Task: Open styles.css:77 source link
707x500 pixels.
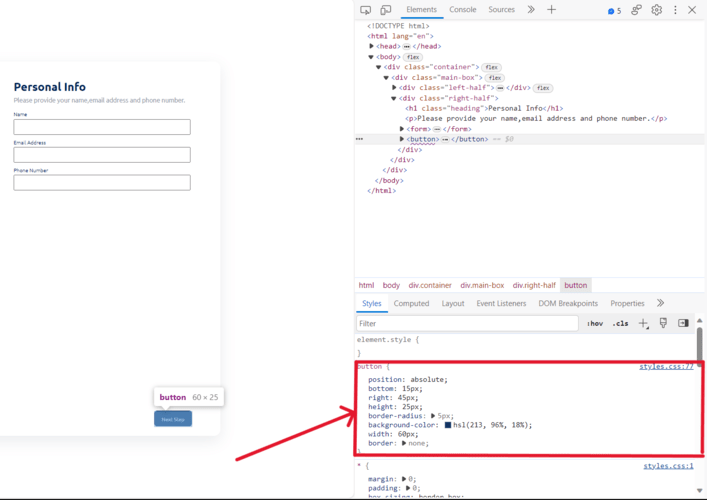Action: tap(666, 367)
